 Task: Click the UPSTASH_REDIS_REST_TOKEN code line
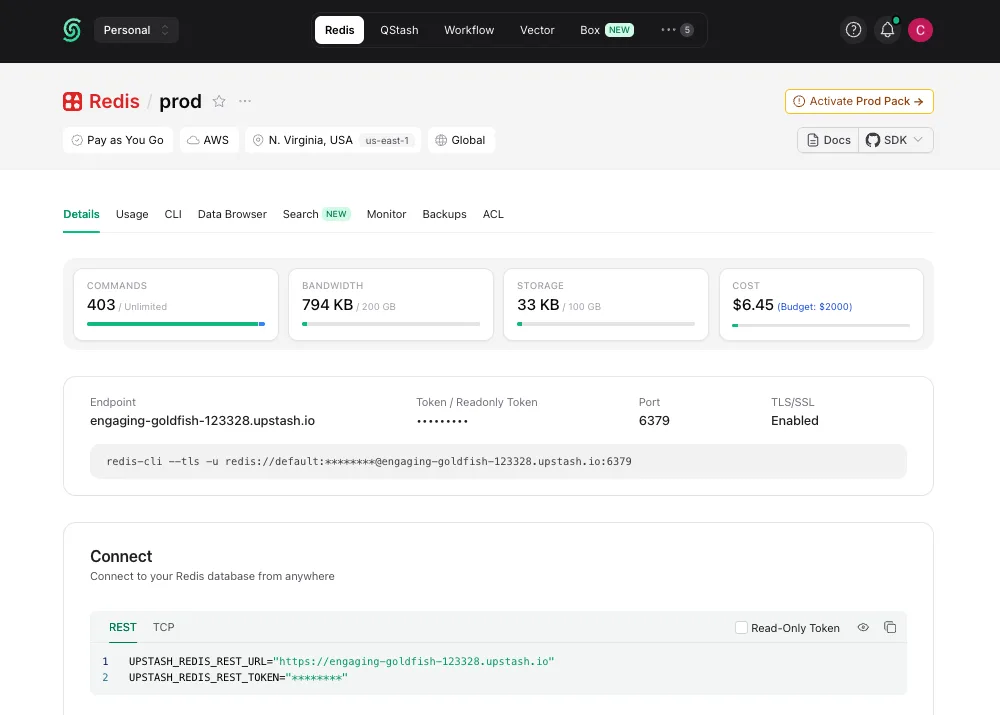click(239, 677)
